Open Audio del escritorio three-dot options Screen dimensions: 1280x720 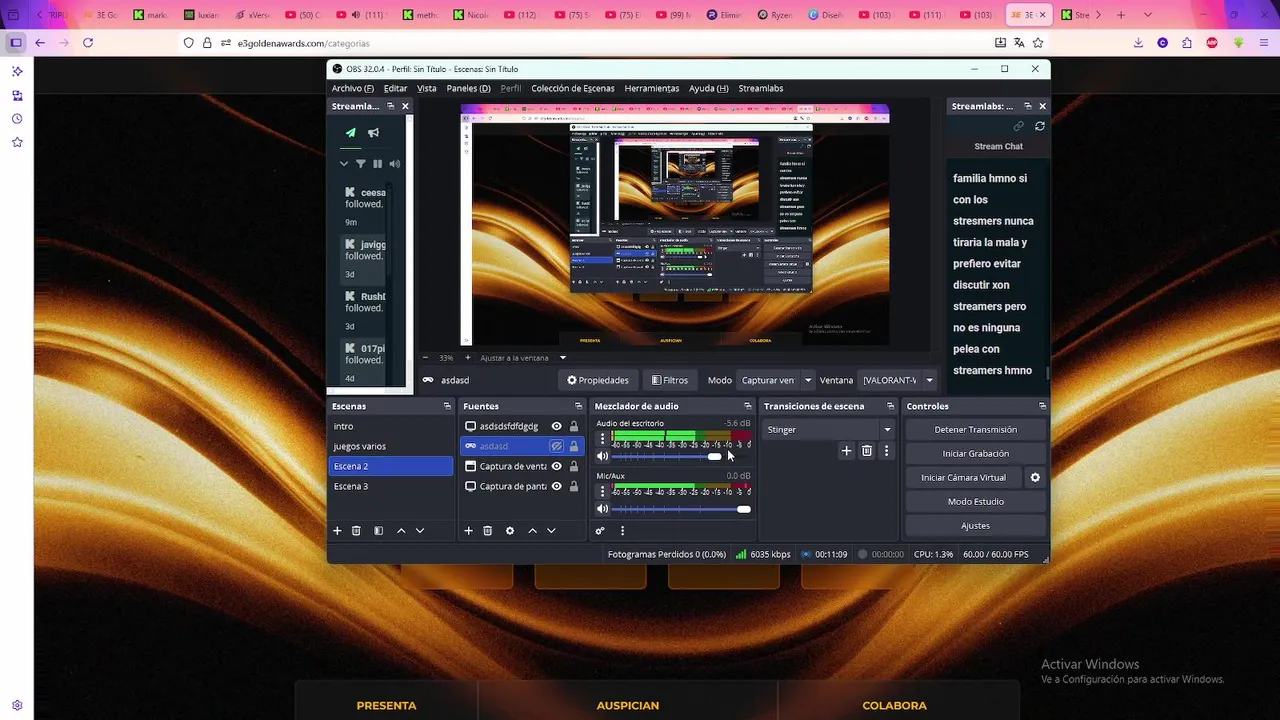coord(602,439)
